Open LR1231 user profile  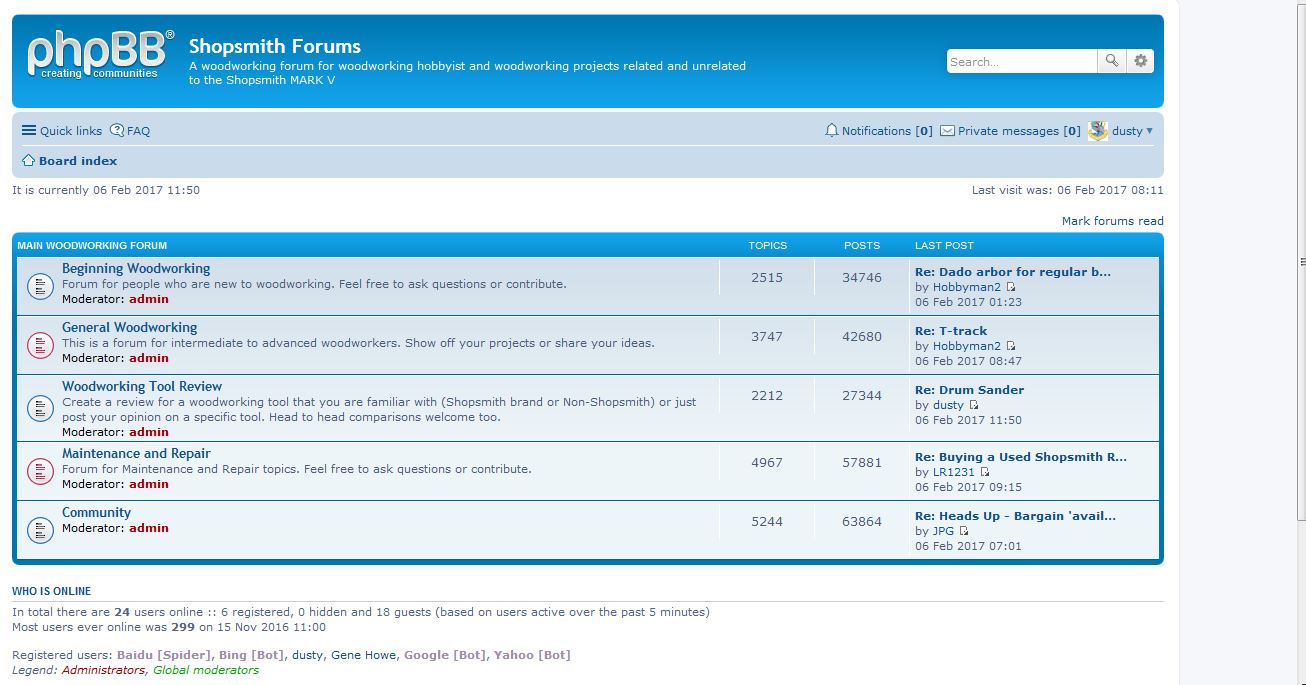pyautogui.click(x=954, y=472)
